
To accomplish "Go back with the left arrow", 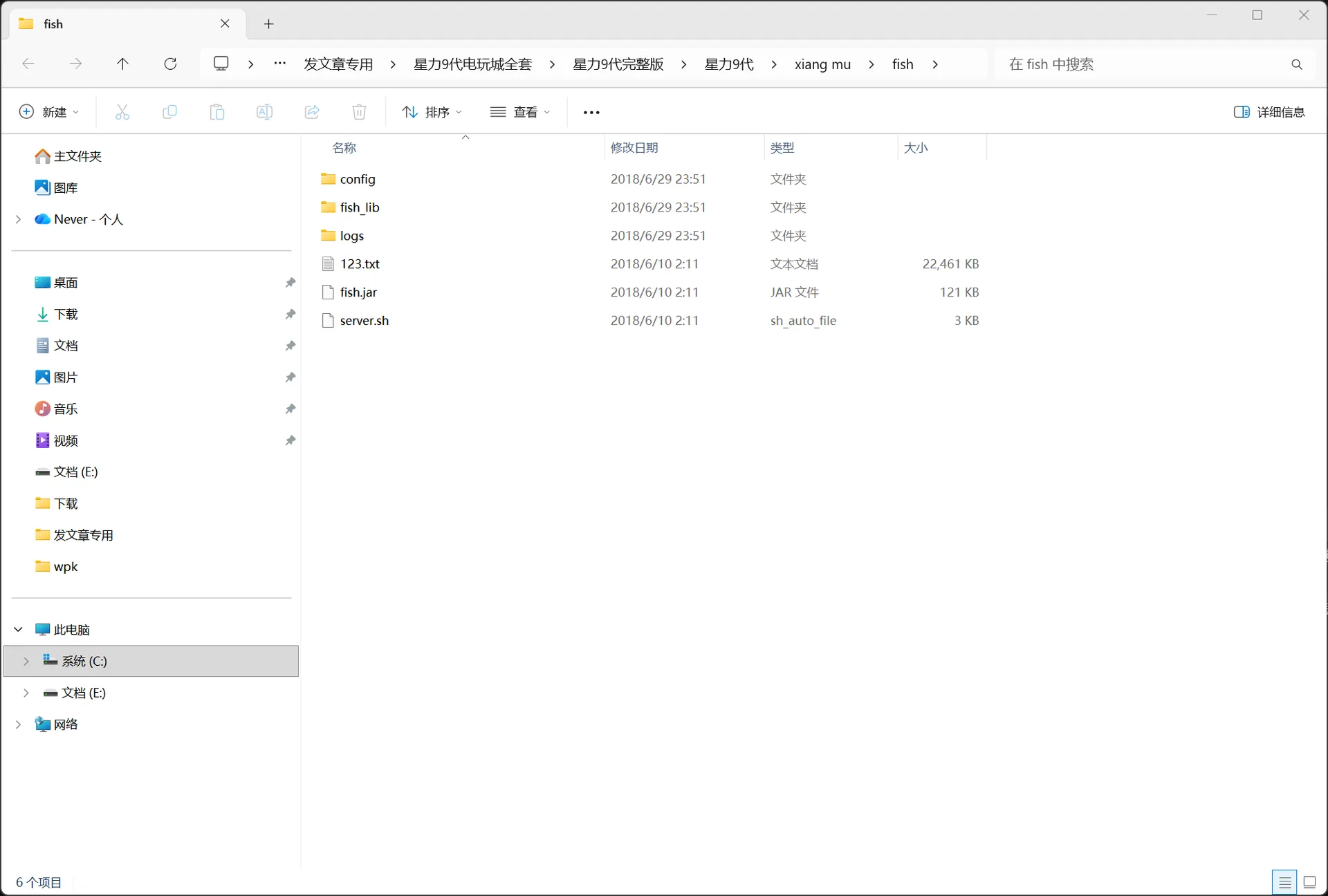I will click(x=28, y=64).
